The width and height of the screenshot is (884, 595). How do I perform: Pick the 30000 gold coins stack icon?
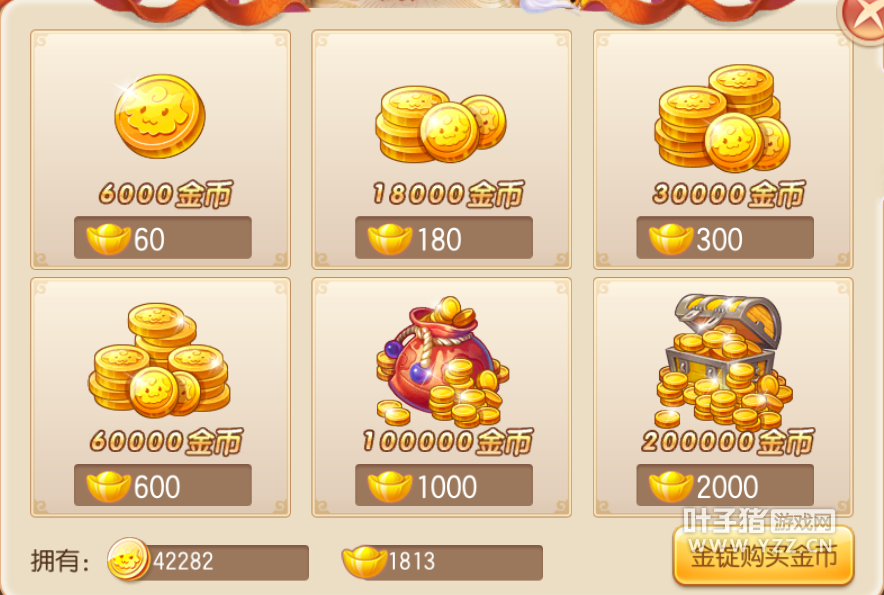722,118
